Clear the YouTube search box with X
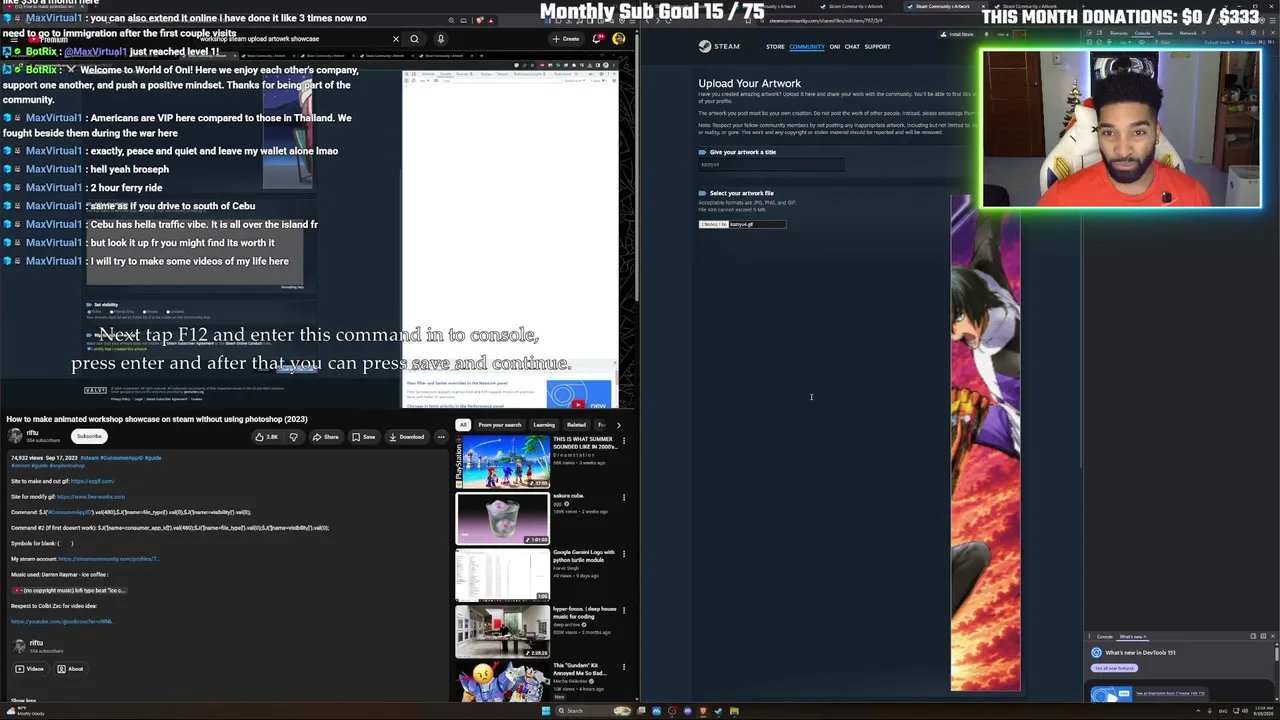 click(395, 39)
